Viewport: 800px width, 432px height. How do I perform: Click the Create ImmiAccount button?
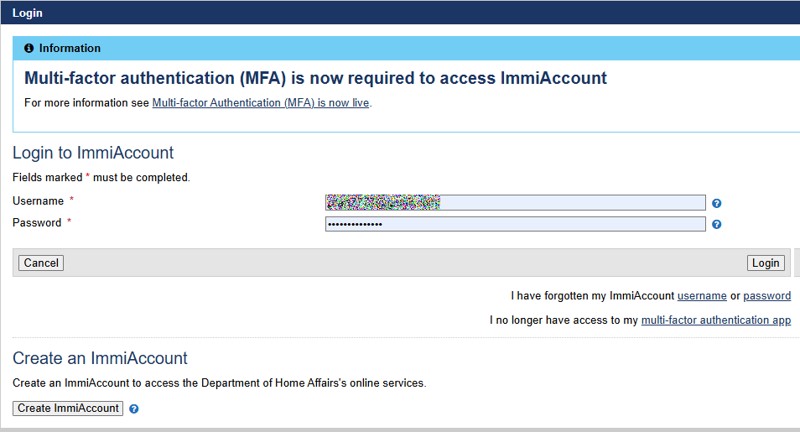(x=68, y=408)
